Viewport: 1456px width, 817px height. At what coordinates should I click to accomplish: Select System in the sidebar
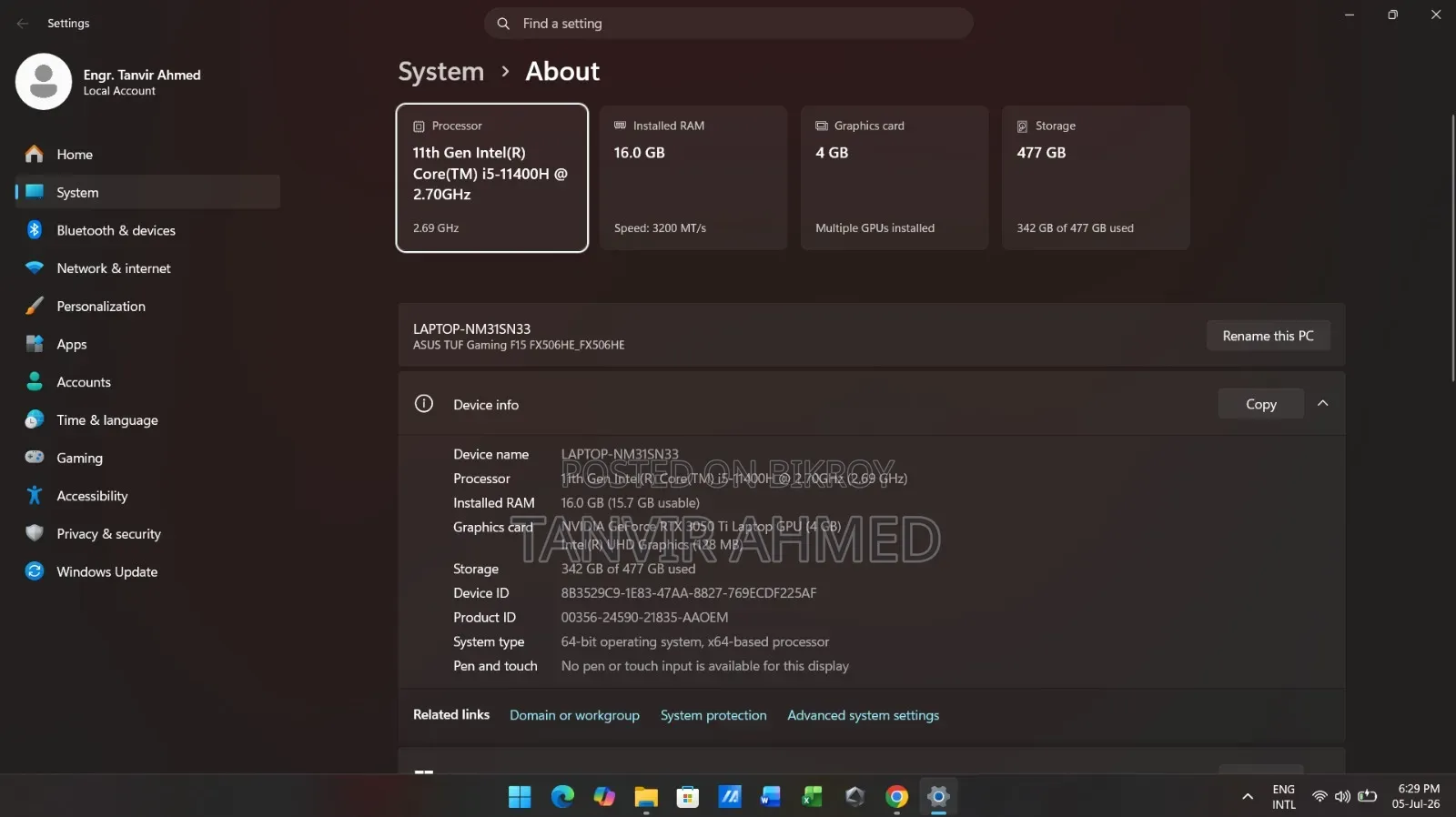(x=148, y=192)
